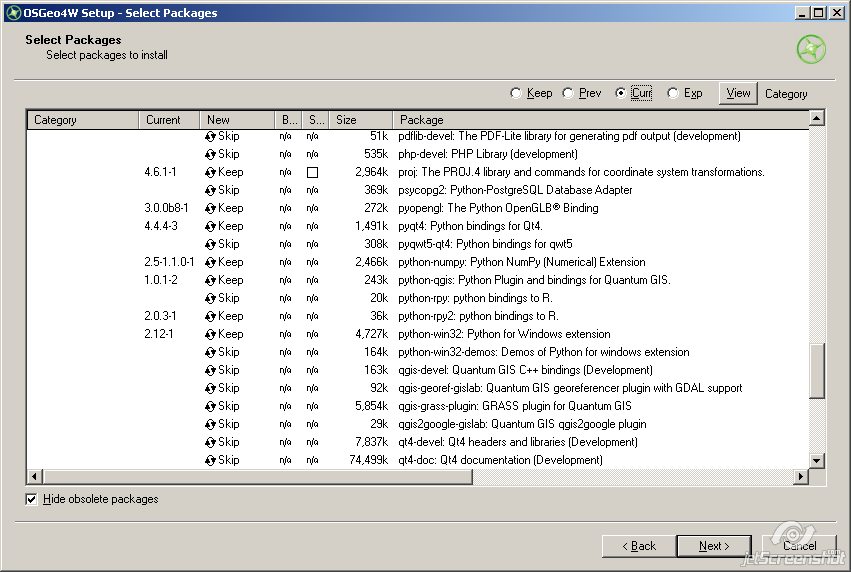The image size is (851, 572).
Task: Click the horizontal scrollbar right arrow
Action: coord(801,476)
